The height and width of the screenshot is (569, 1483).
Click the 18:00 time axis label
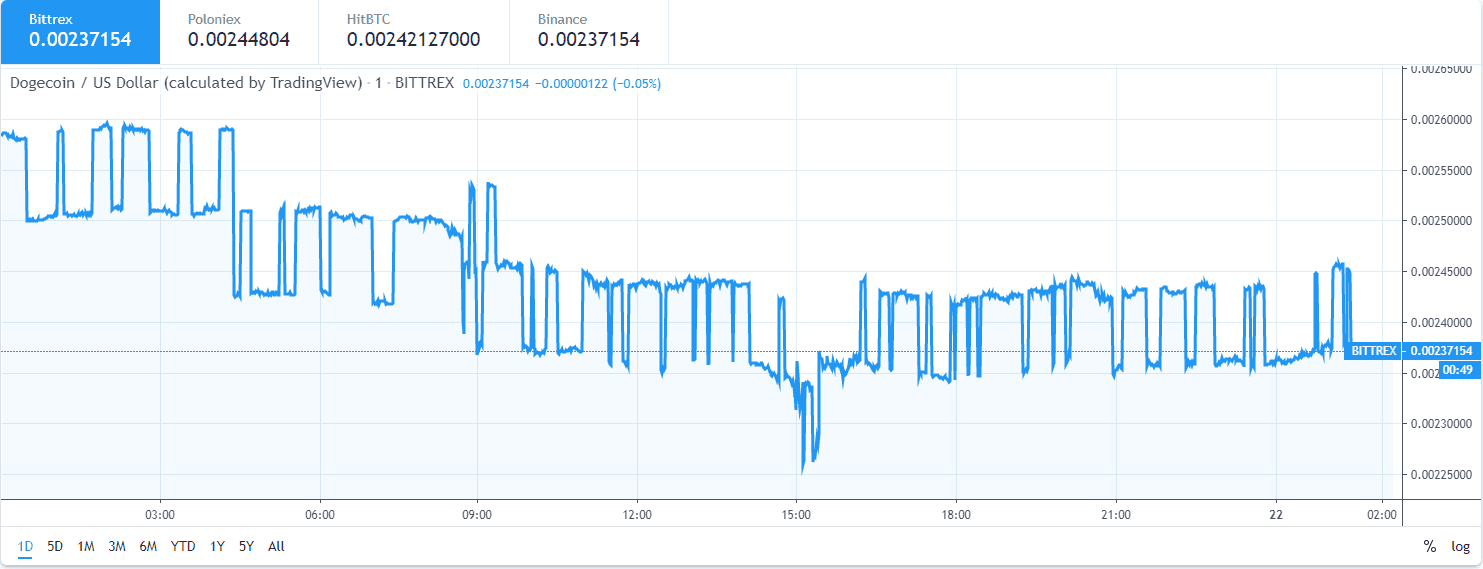(956, 515)
